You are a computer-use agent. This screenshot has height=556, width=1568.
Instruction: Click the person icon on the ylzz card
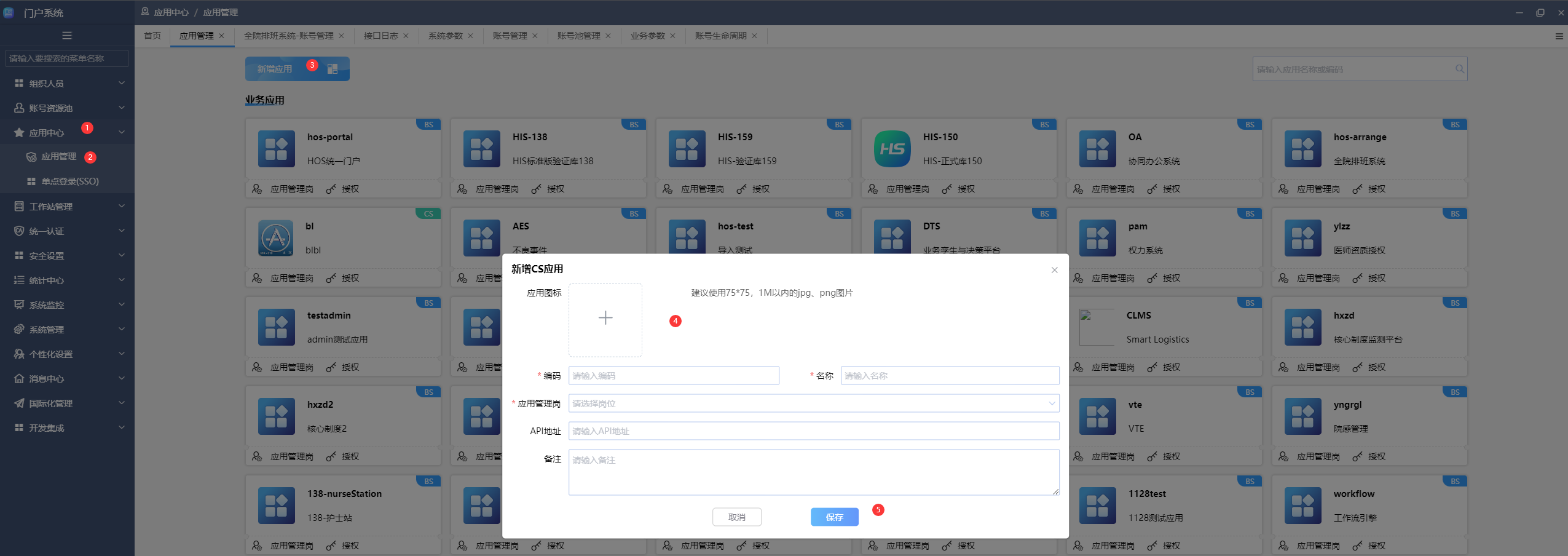1283,278
